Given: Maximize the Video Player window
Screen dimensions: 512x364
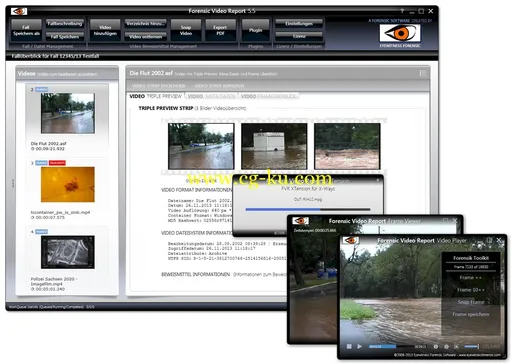Looking at the screenshot, I should [x=489, y=240].
